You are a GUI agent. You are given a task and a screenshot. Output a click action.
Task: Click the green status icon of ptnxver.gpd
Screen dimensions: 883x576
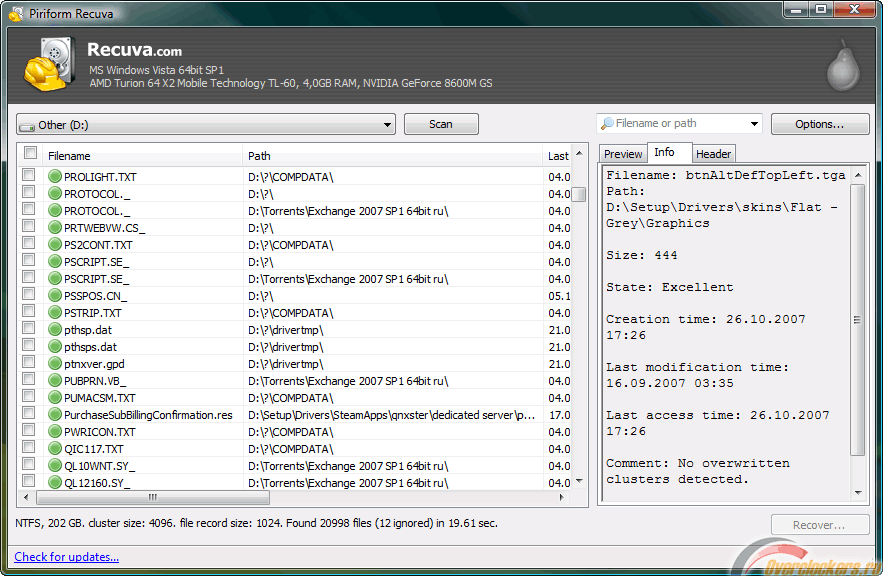[x=55, y=364]
